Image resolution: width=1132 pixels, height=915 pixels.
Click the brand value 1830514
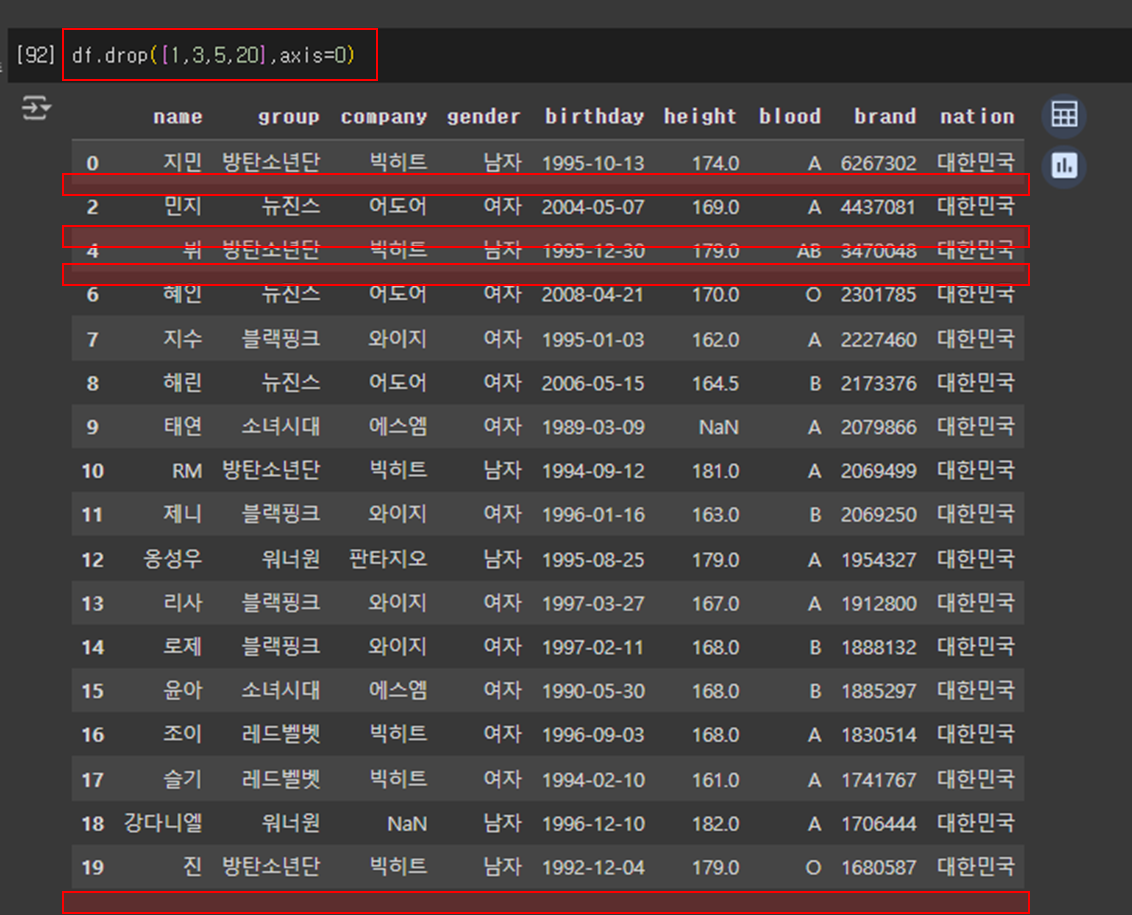coord(879,735)
